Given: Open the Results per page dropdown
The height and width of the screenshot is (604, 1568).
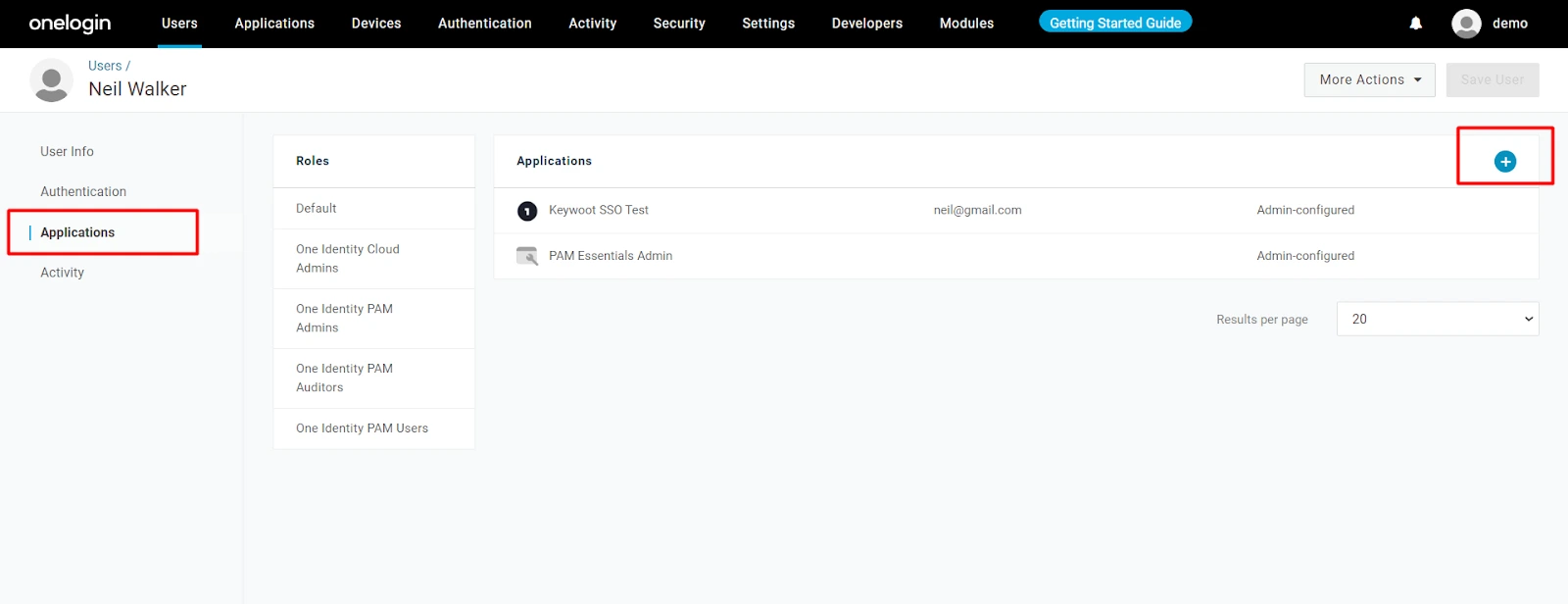Looking at the screenshot, I should (x=1438, y=319).
